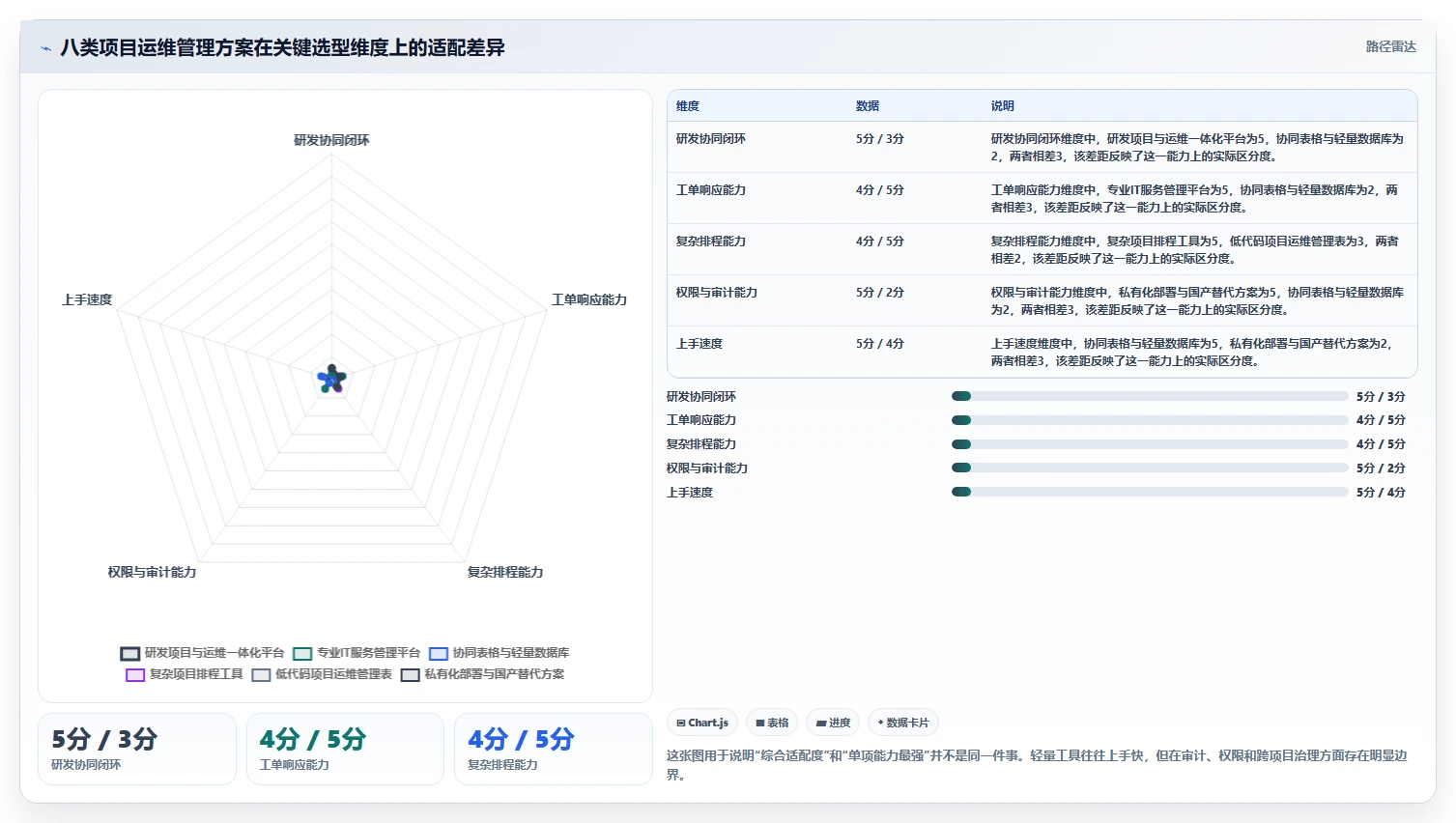This screenshot has width=1456, height=823.
Task: Select 复杂排程能力 cell in the table
Action: click(x=711, y=241)
